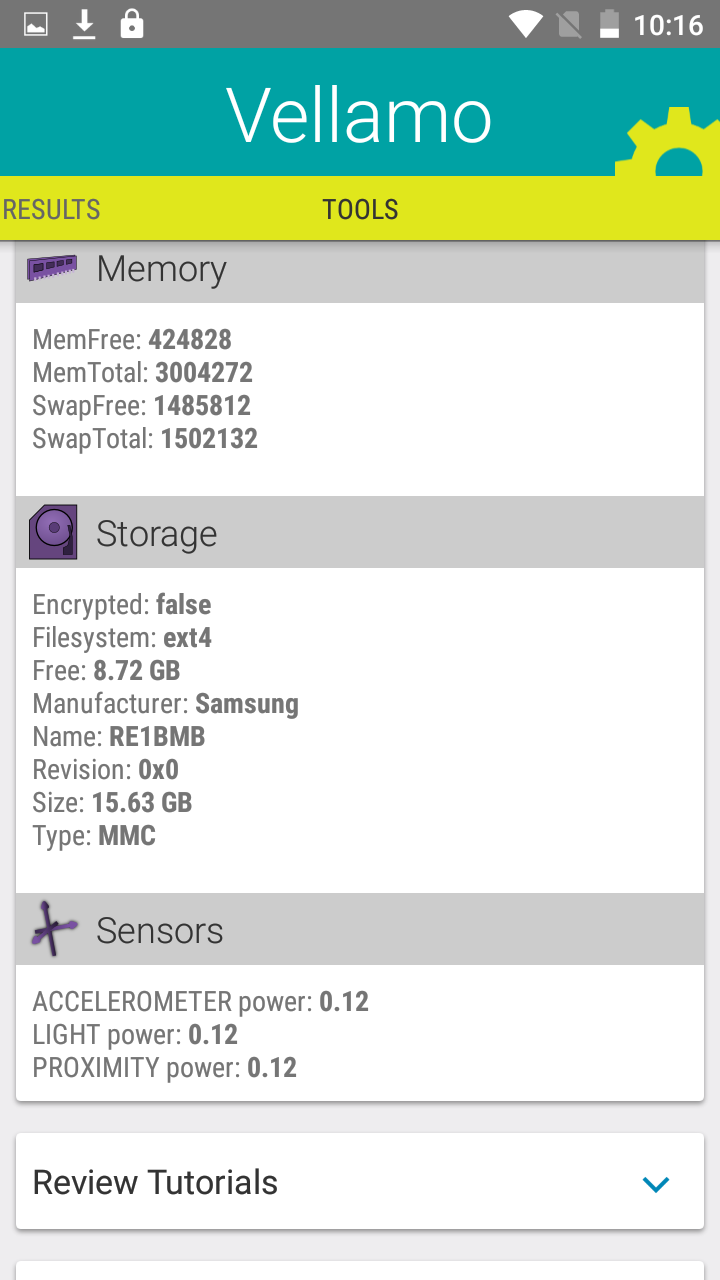Open the Review Tutorials card
Viewport: 720px width, 1280px height.
tap(300, 1182)
